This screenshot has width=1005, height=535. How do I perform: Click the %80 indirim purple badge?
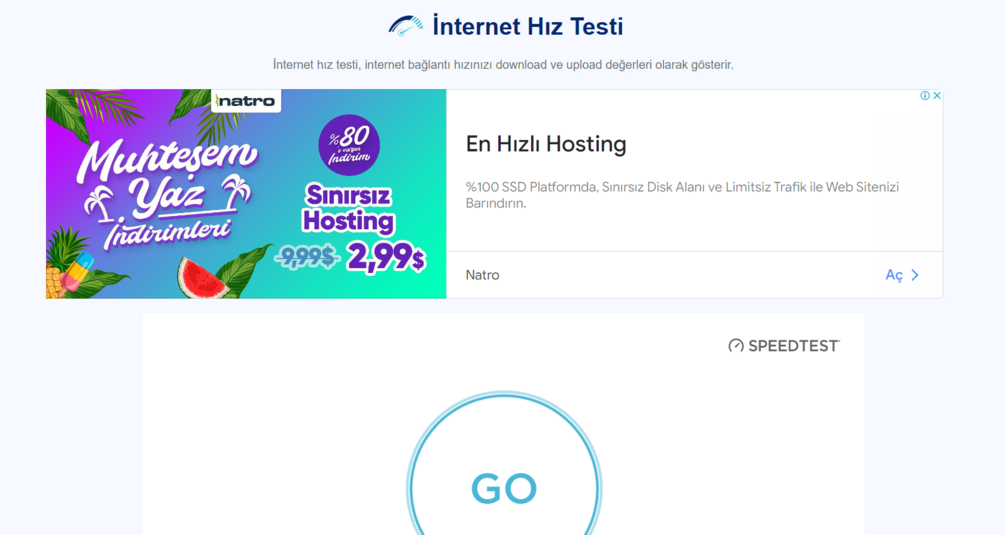pos(349,145)
